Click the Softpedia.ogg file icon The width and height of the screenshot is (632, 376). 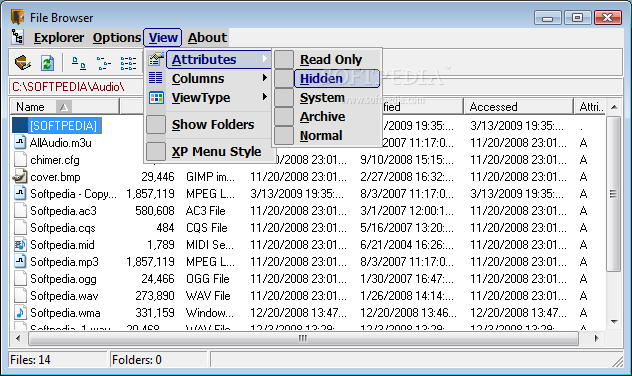[x=20, y=278]
